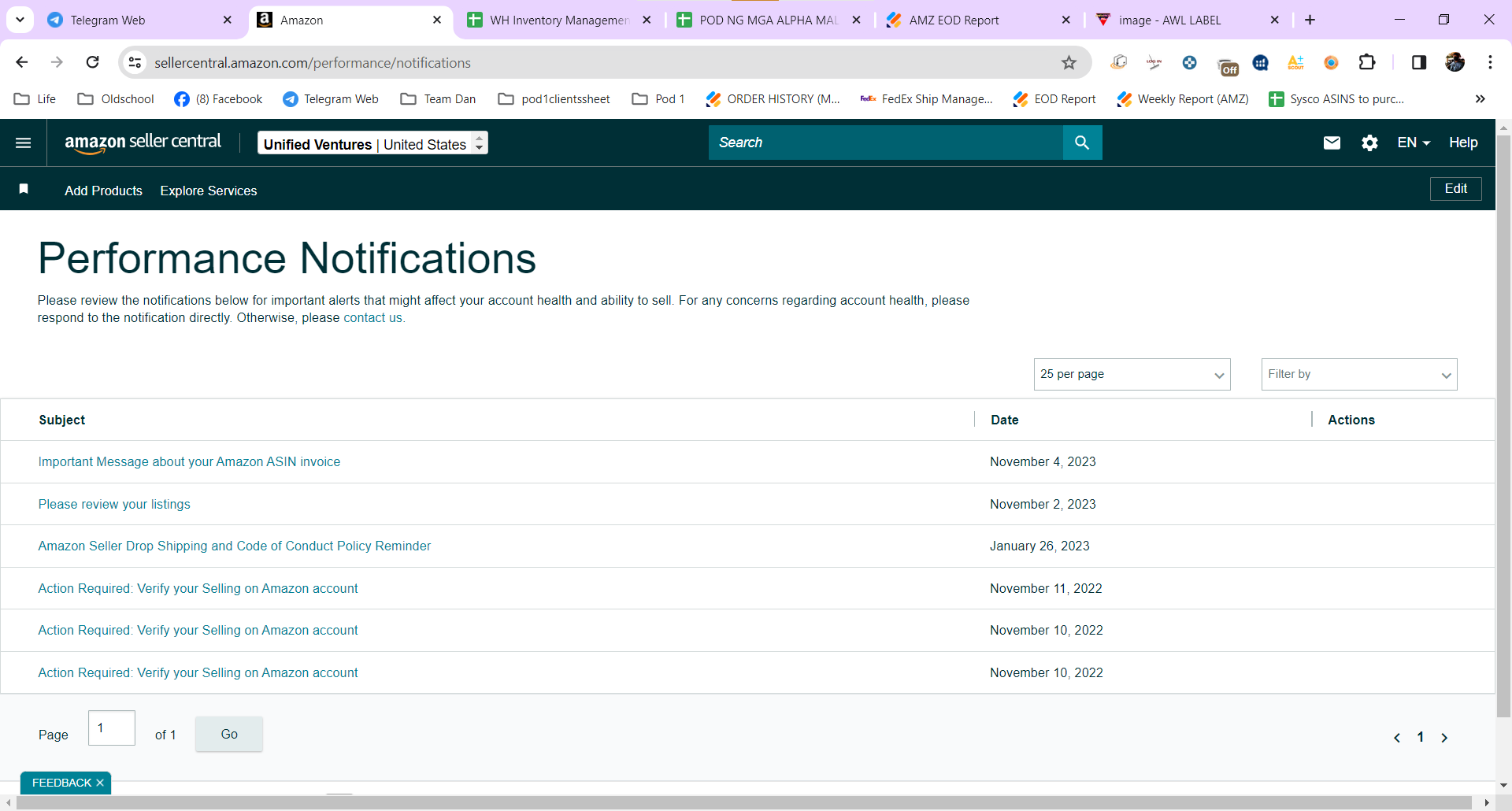The width and height of the screenshot is (1512, 811).
Task: Open the settings gear icon
Action: click(1370, 143)
